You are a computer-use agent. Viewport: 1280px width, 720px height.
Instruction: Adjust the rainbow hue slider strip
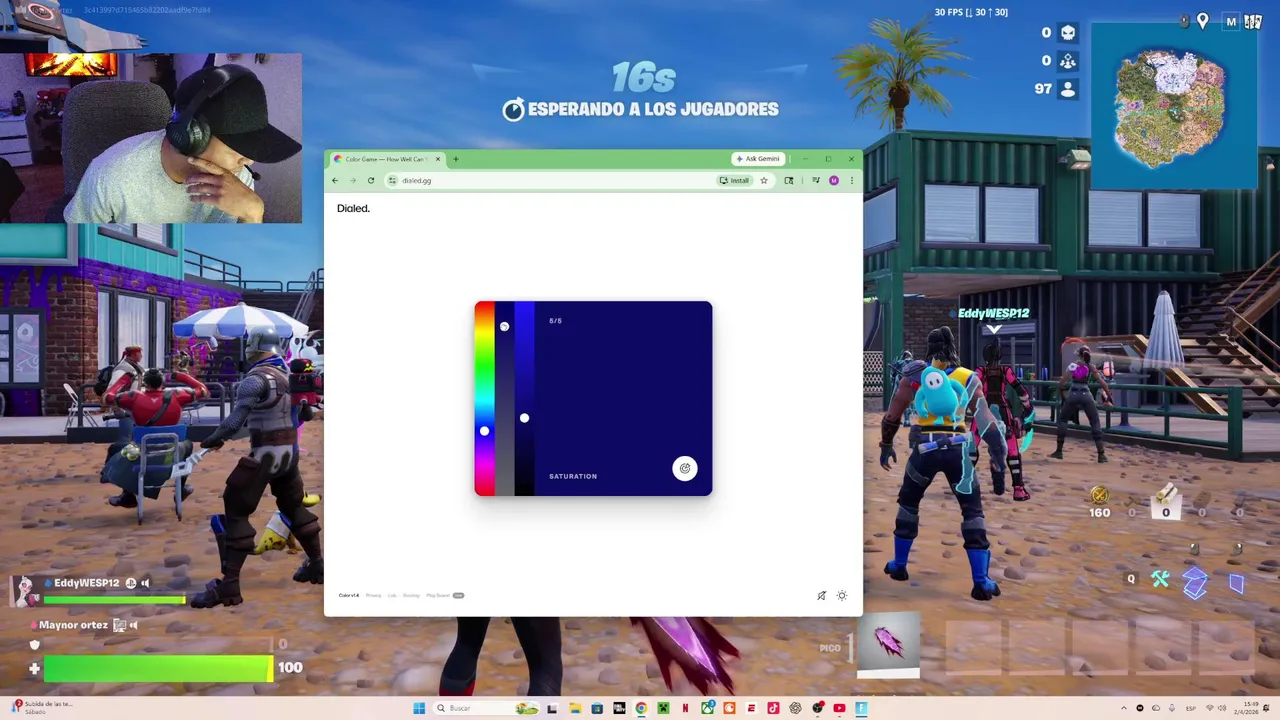coord(484,398)
